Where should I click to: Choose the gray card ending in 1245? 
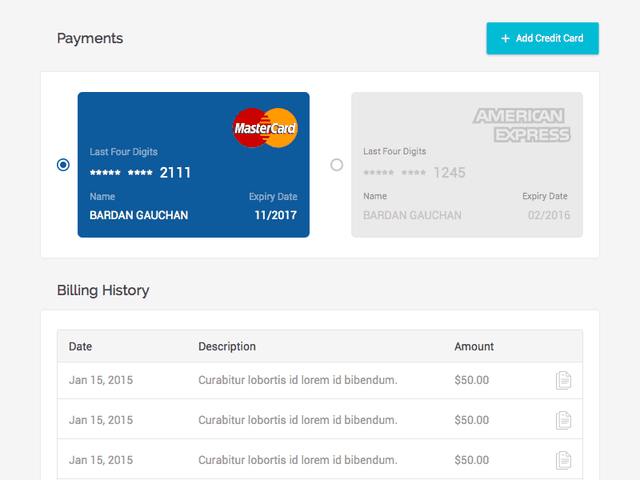coord(466,165)
